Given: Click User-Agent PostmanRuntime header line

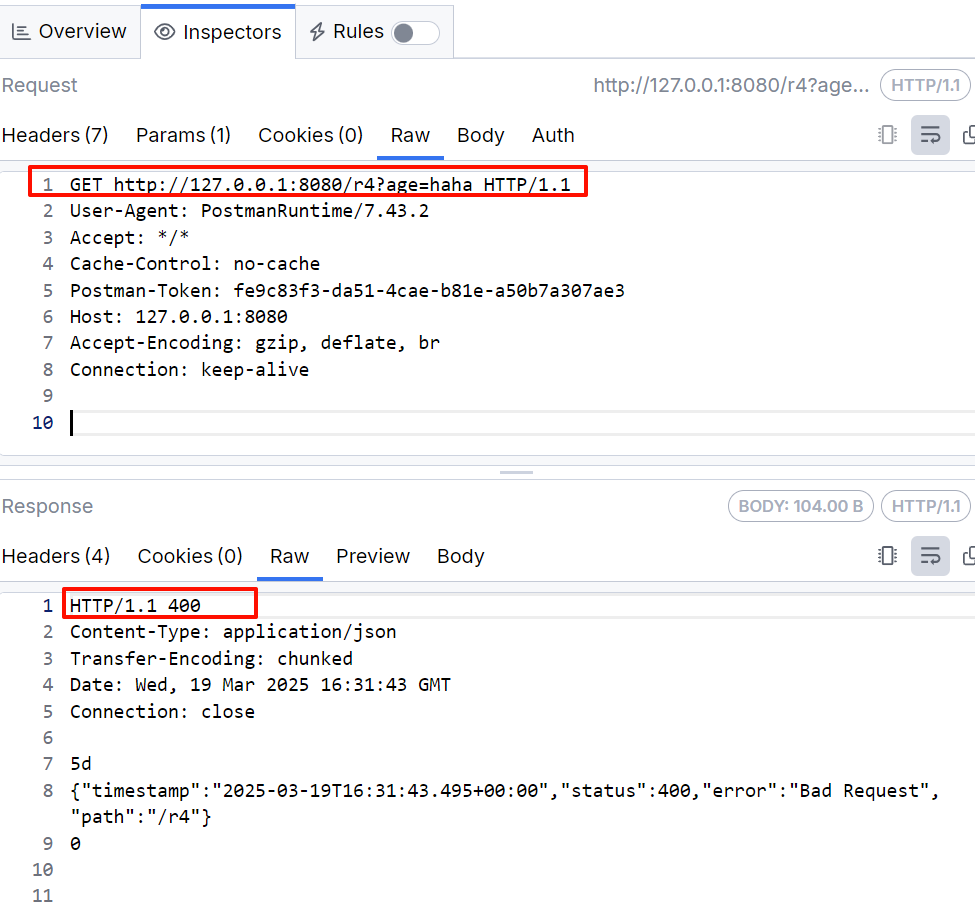Looking at the screenshot, I should [x=249, y=211].
